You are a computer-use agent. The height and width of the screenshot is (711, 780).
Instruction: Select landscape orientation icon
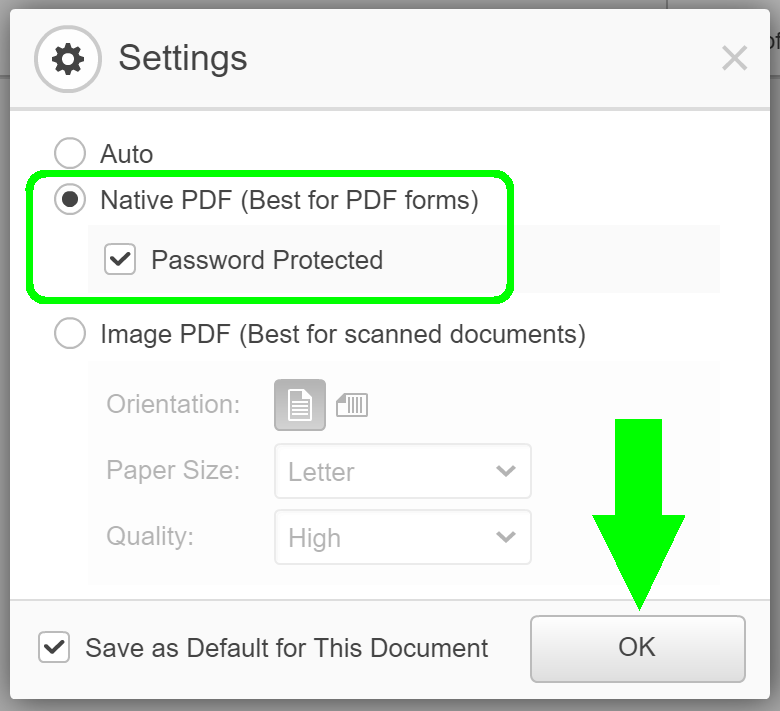pos(352,405)
